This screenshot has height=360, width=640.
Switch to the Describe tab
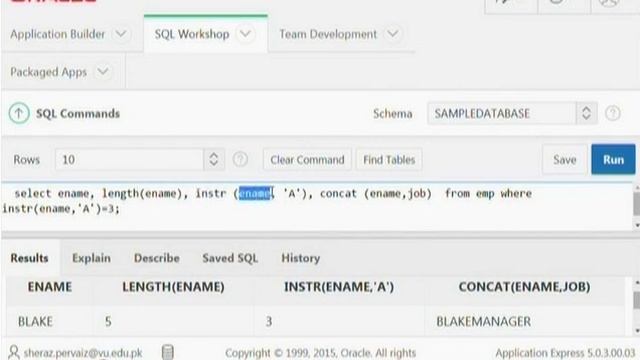[x=157, y=258]
